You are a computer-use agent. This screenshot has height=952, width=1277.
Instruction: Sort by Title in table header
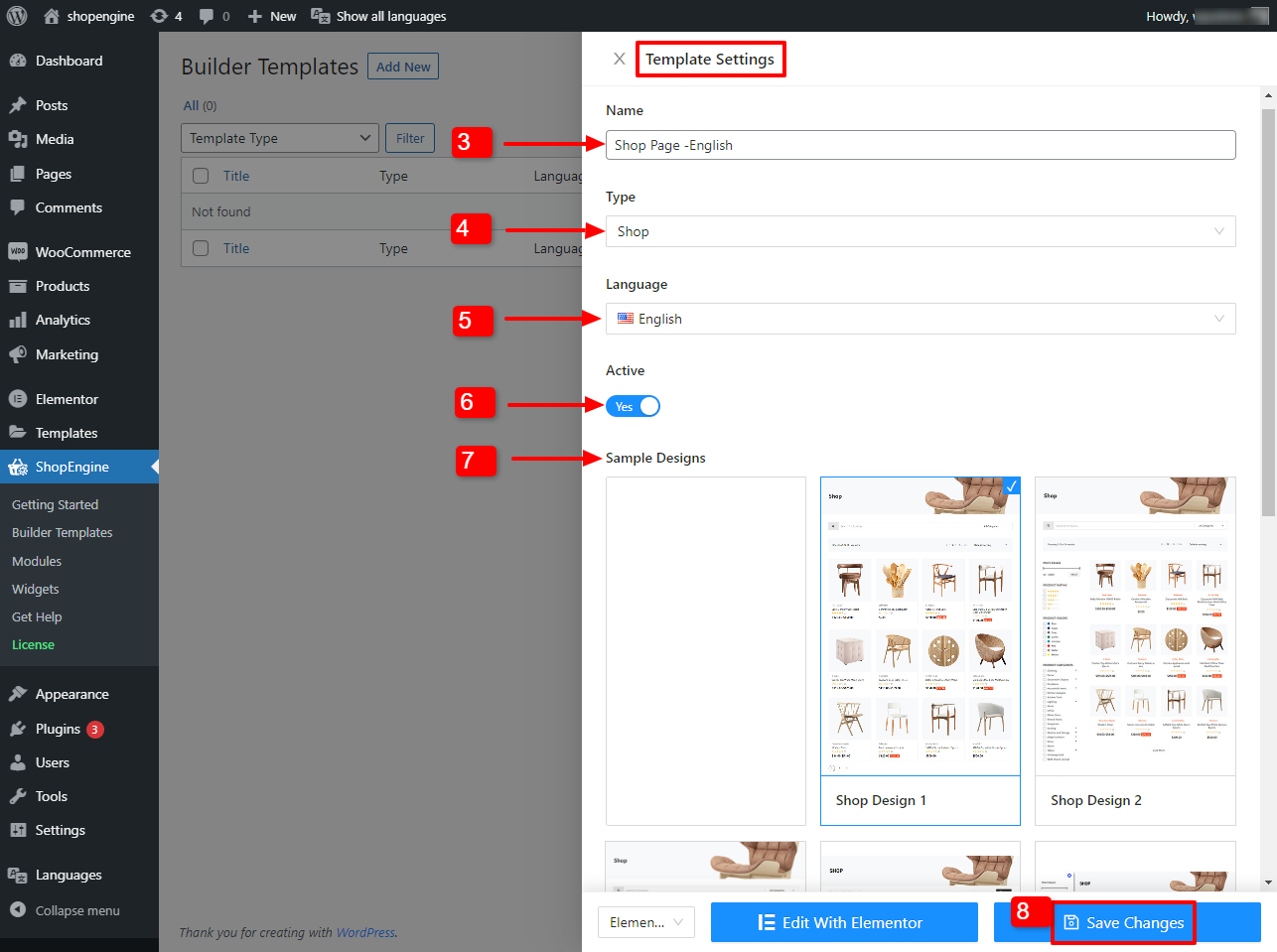236,176
